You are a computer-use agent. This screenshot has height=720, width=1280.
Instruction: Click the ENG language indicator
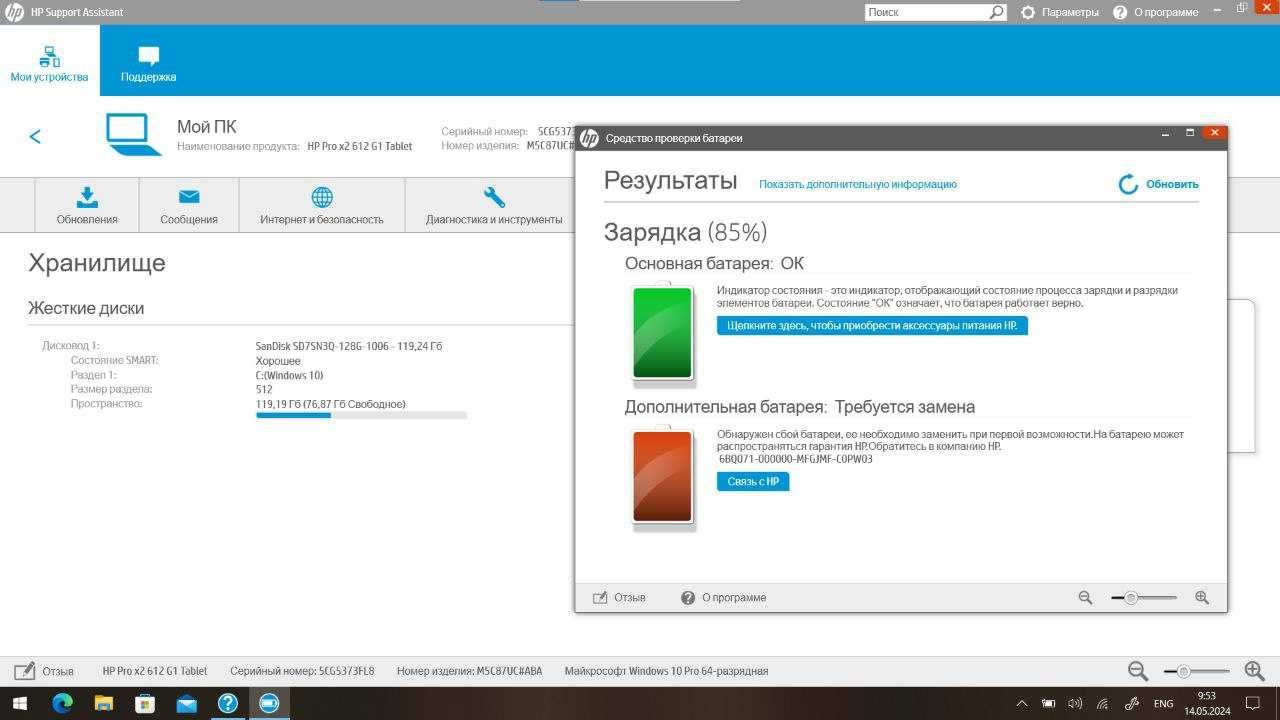point(1163,704)
